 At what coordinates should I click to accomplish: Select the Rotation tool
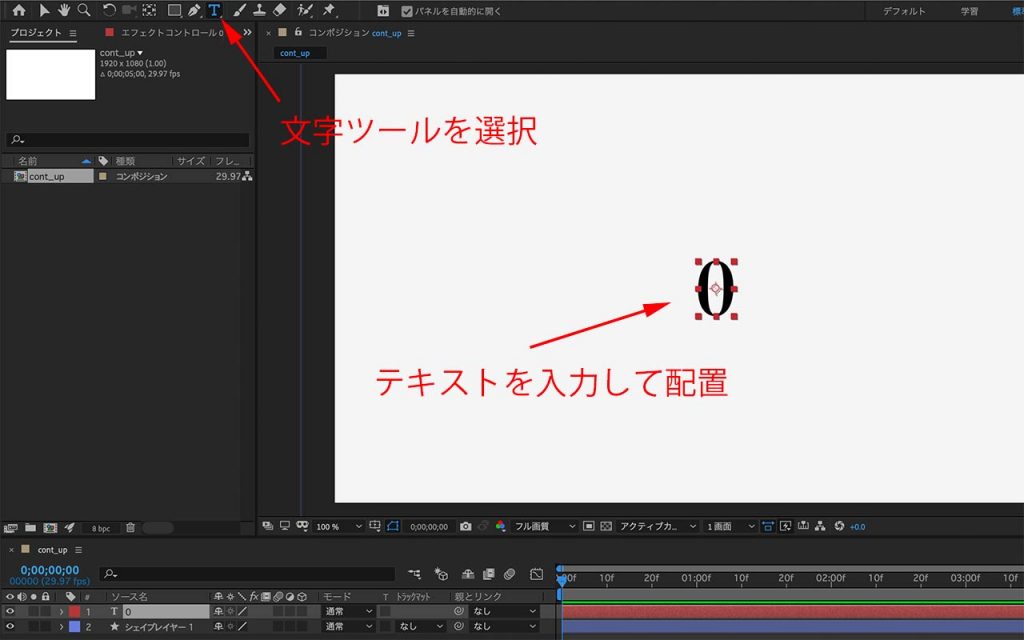coord(109,10)
